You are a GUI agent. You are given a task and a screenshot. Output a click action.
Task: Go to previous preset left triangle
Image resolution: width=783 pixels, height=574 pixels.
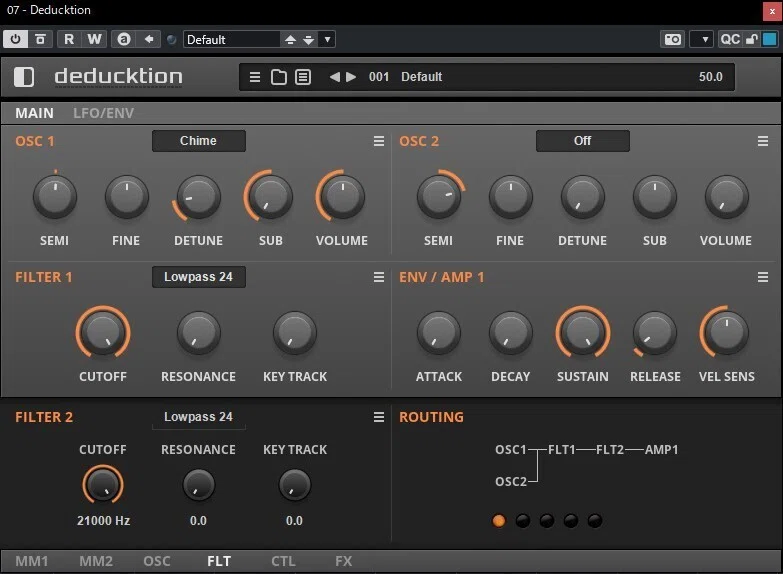(335, 77)
